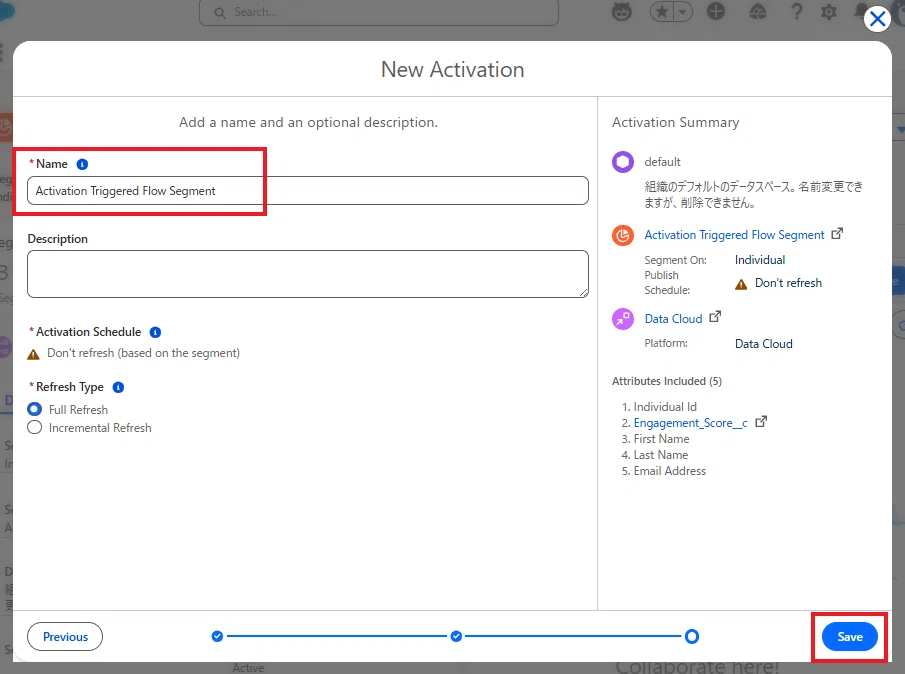Click the 'Last Name' attribute text

(x=661, y=455)
